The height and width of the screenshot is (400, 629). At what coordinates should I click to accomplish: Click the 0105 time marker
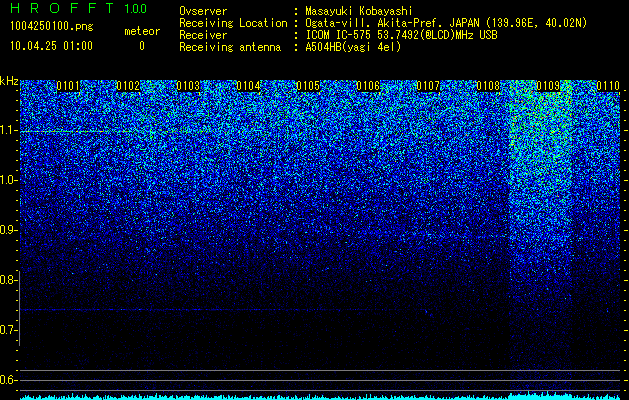click(x=308, y=86)
